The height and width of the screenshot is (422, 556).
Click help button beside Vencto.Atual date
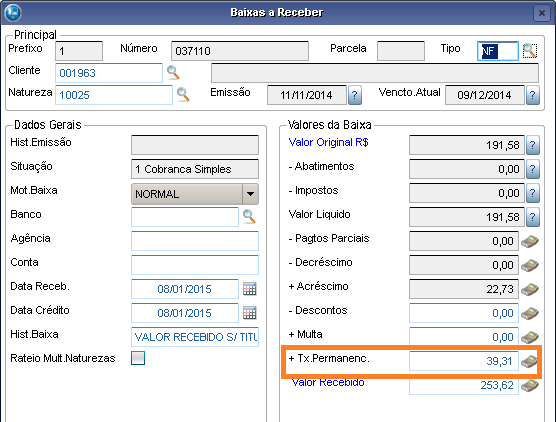[x=533, y=95]
